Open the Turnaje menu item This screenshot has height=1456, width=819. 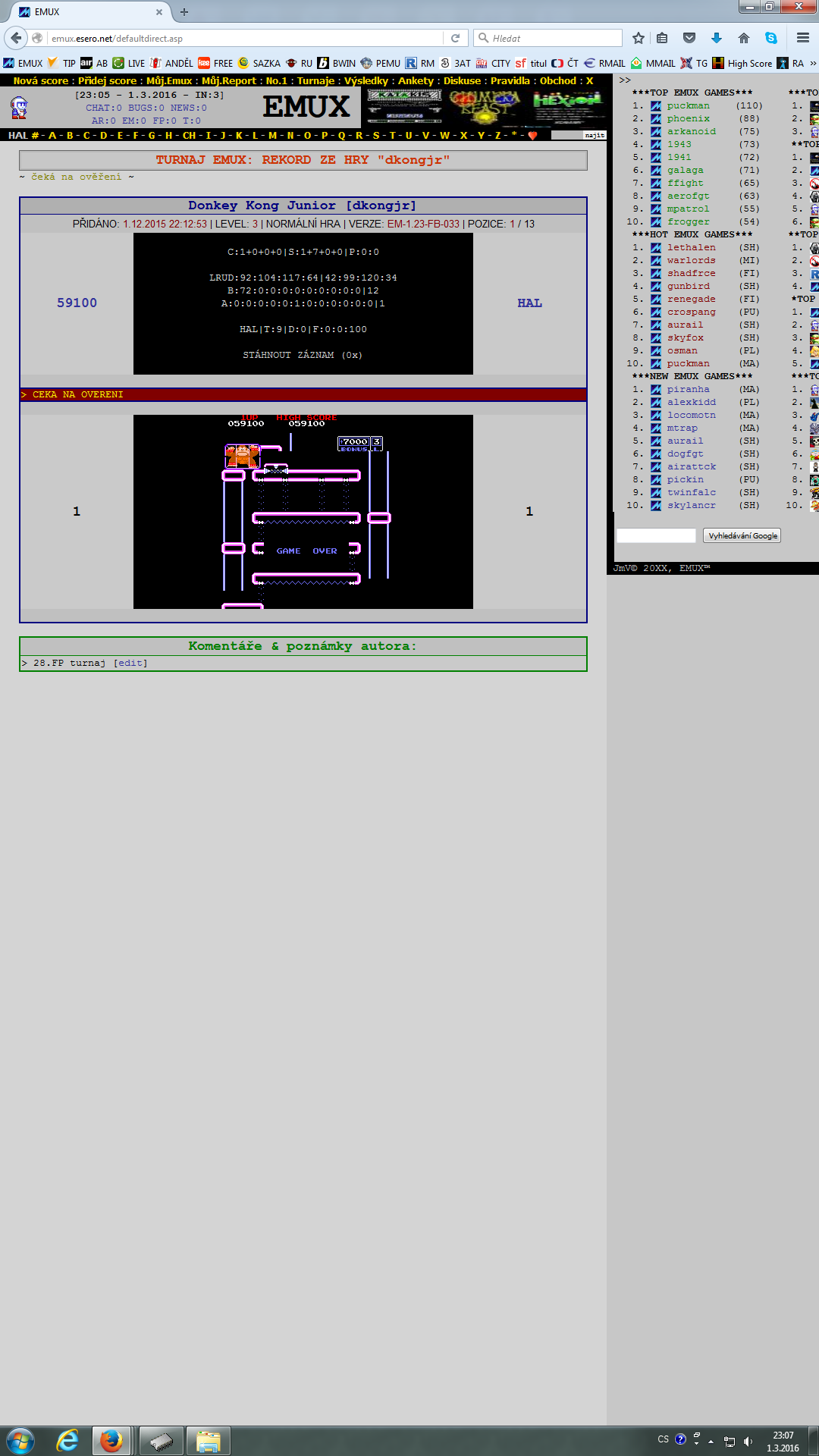[x=315, y=81]
